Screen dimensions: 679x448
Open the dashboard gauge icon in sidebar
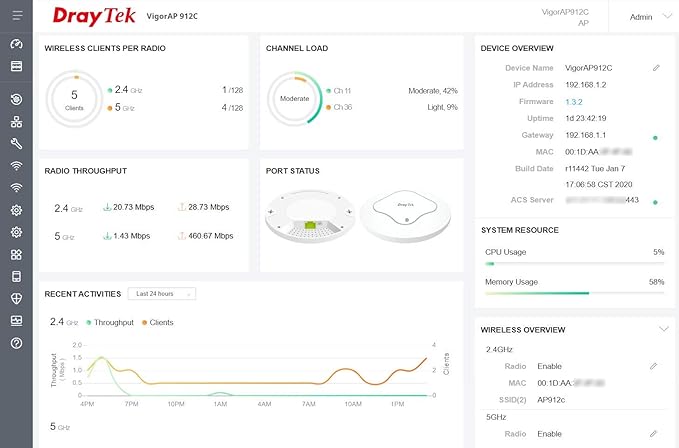16,44
